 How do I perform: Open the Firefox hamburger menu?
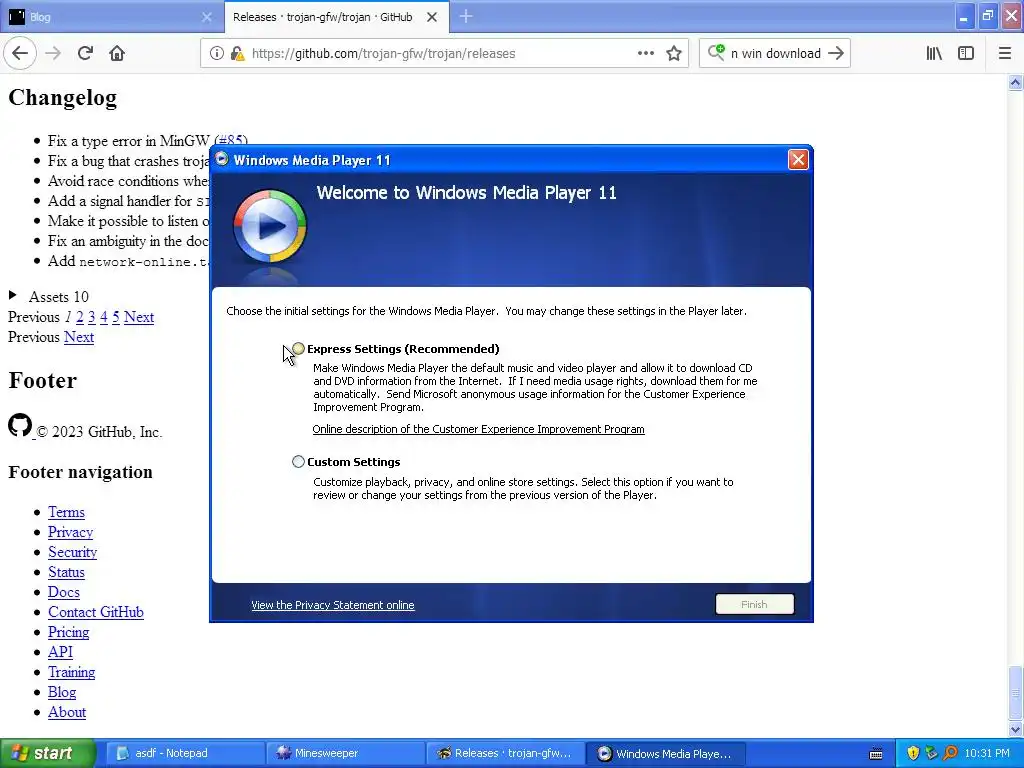pos(1005,54)
